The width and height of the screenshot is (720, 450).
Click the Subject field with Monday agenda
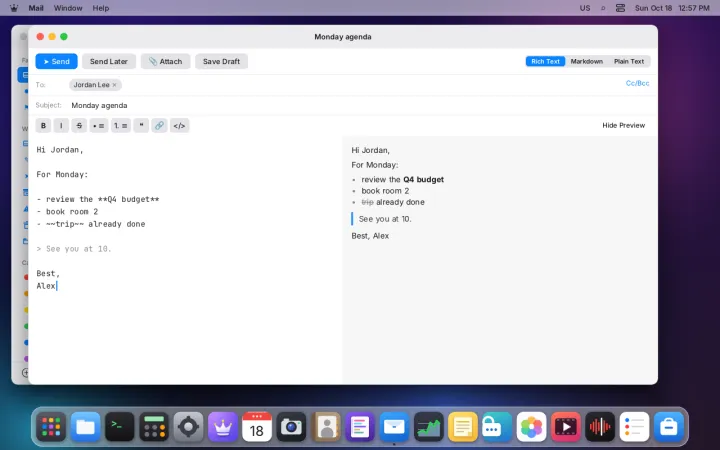point(360,106)
